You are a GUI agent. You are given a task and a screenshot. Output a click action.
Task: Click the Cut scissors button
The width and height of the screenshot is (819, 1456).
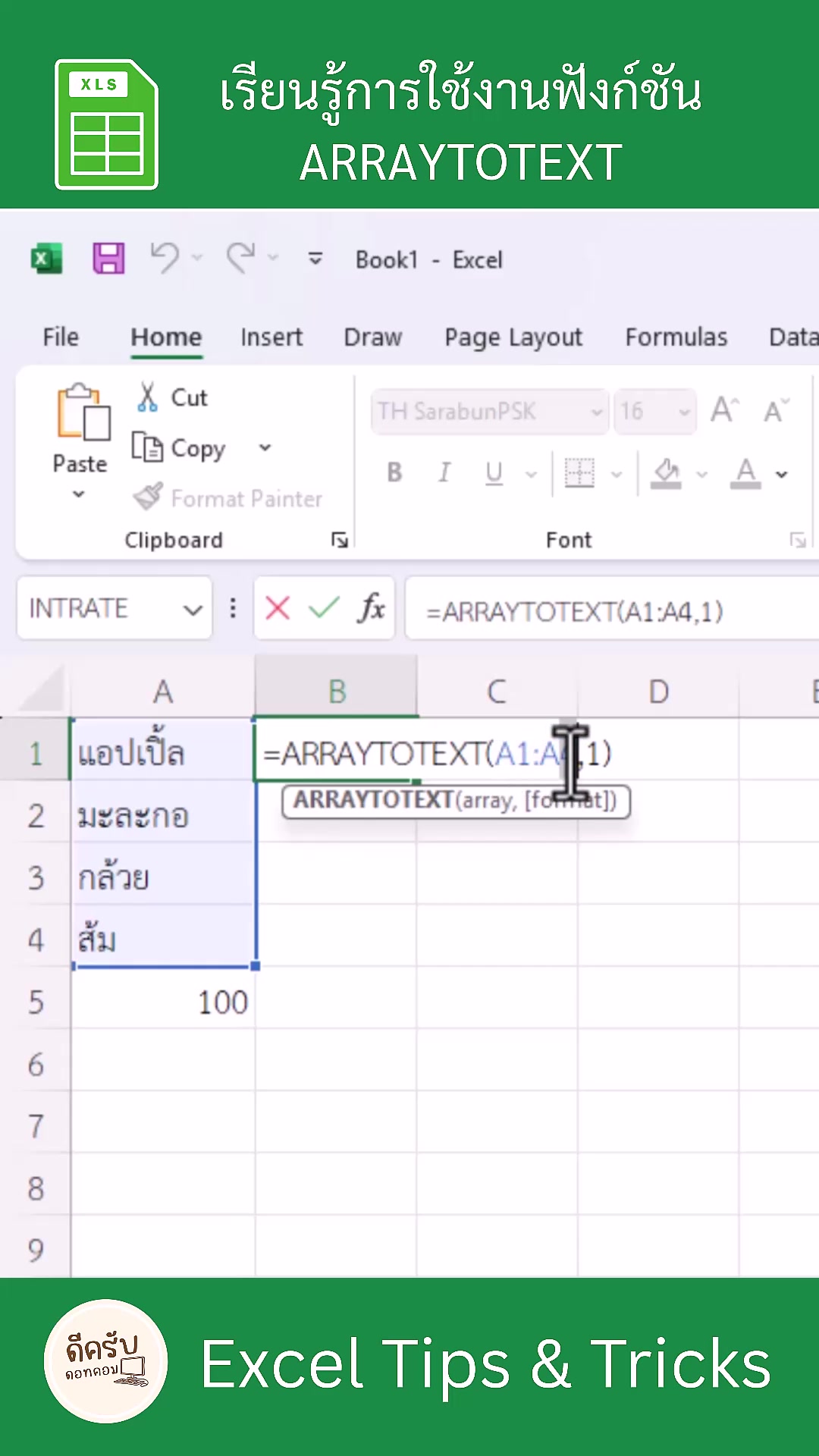tap(171, 397)
